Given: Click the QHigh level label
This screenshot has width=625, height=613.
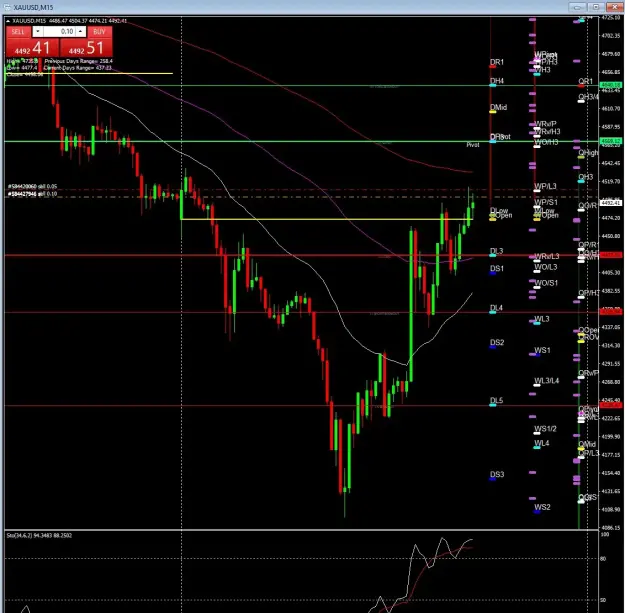Looking at the screenshot, I should click(588, 153).
